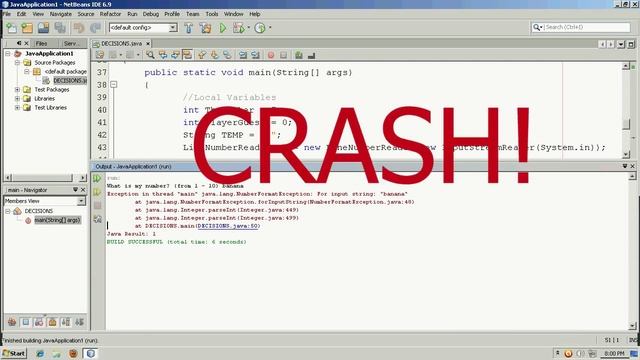
Task: Click Next Bookmark editor icon
Action: pyautogui.click(x=215, y=55)
